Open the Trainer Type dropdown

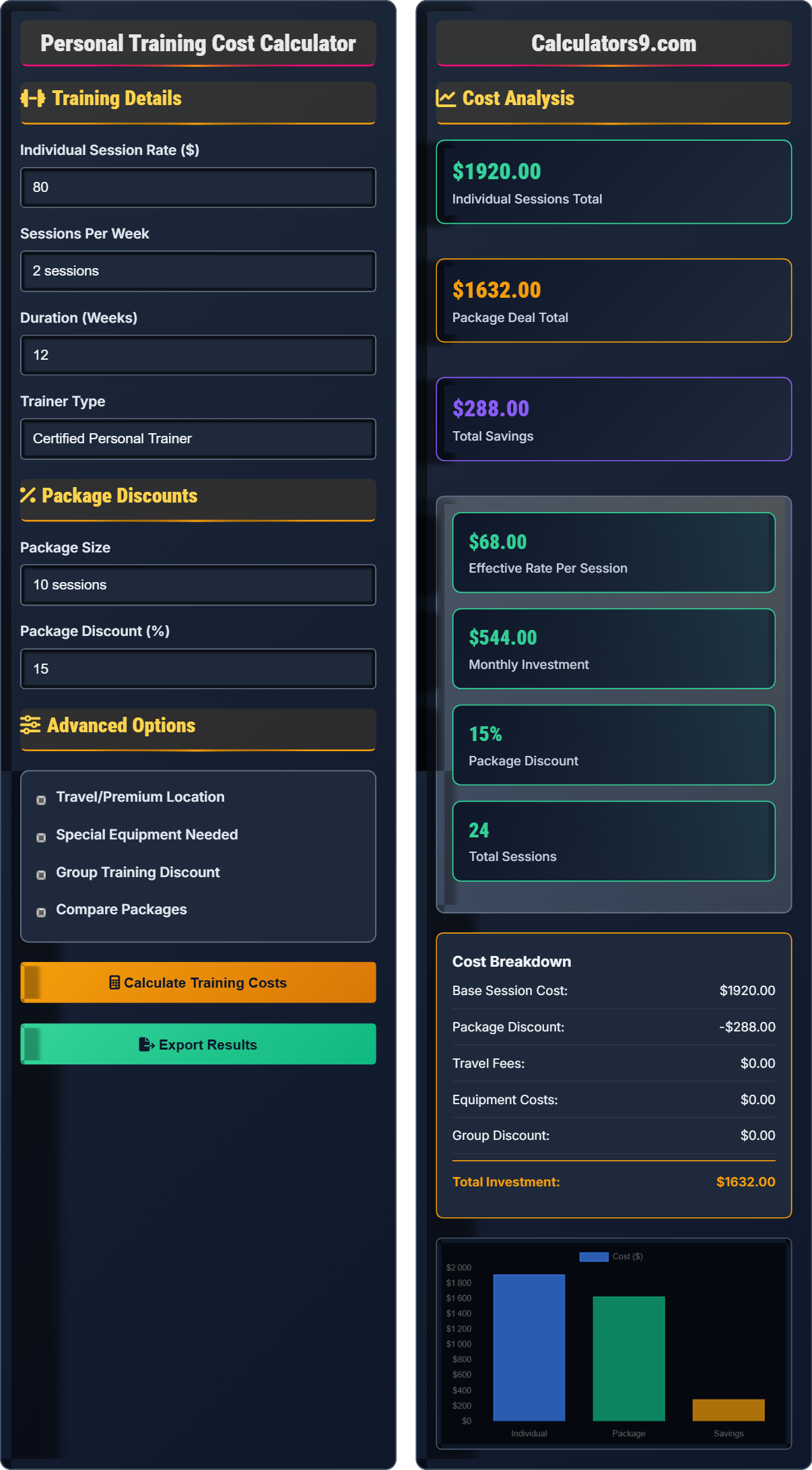pyautogui.click(x=198, y=439)
